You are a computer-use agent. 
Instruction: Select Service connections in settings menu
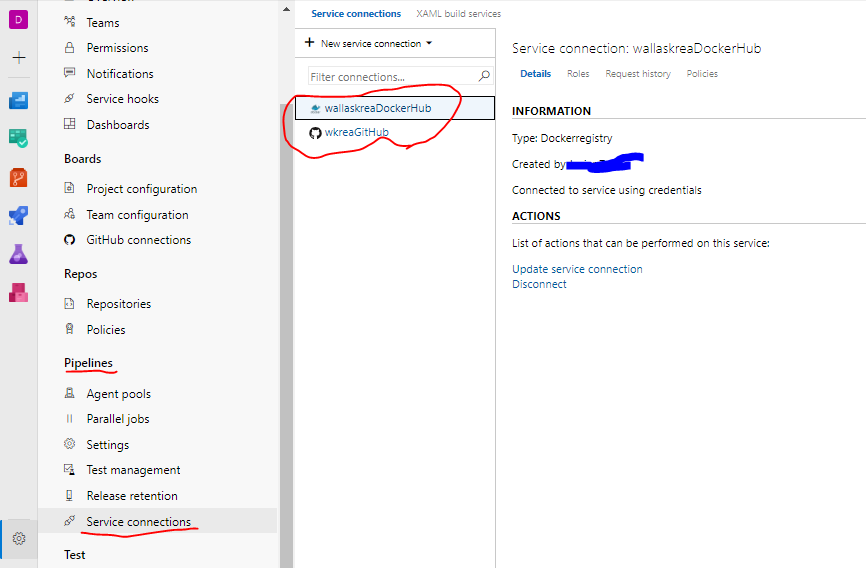(157, 521)
